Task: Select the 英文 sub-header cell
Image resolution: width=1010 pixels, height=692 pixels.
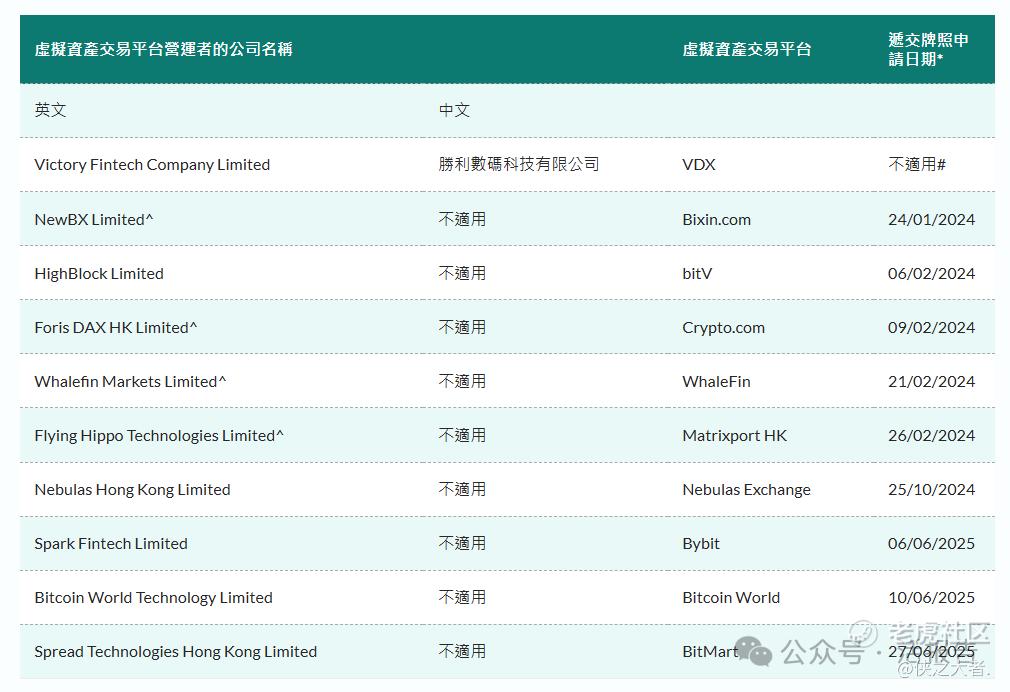Action: click(50, 110)
